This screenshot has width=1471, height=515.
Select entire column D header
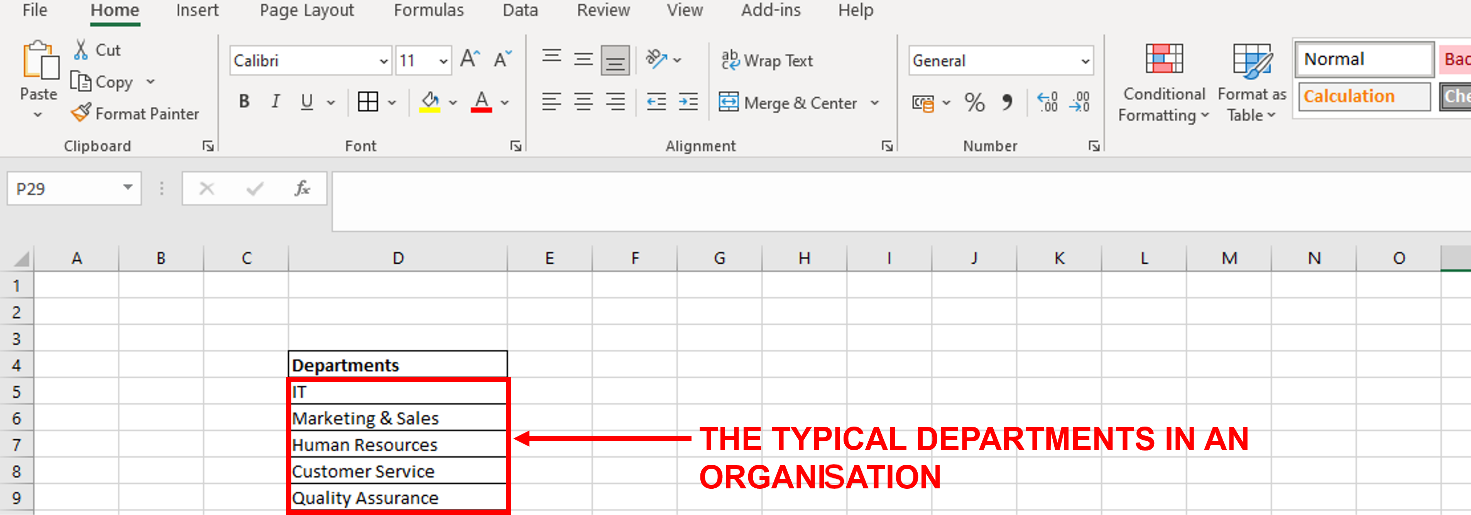pos(398,258)
